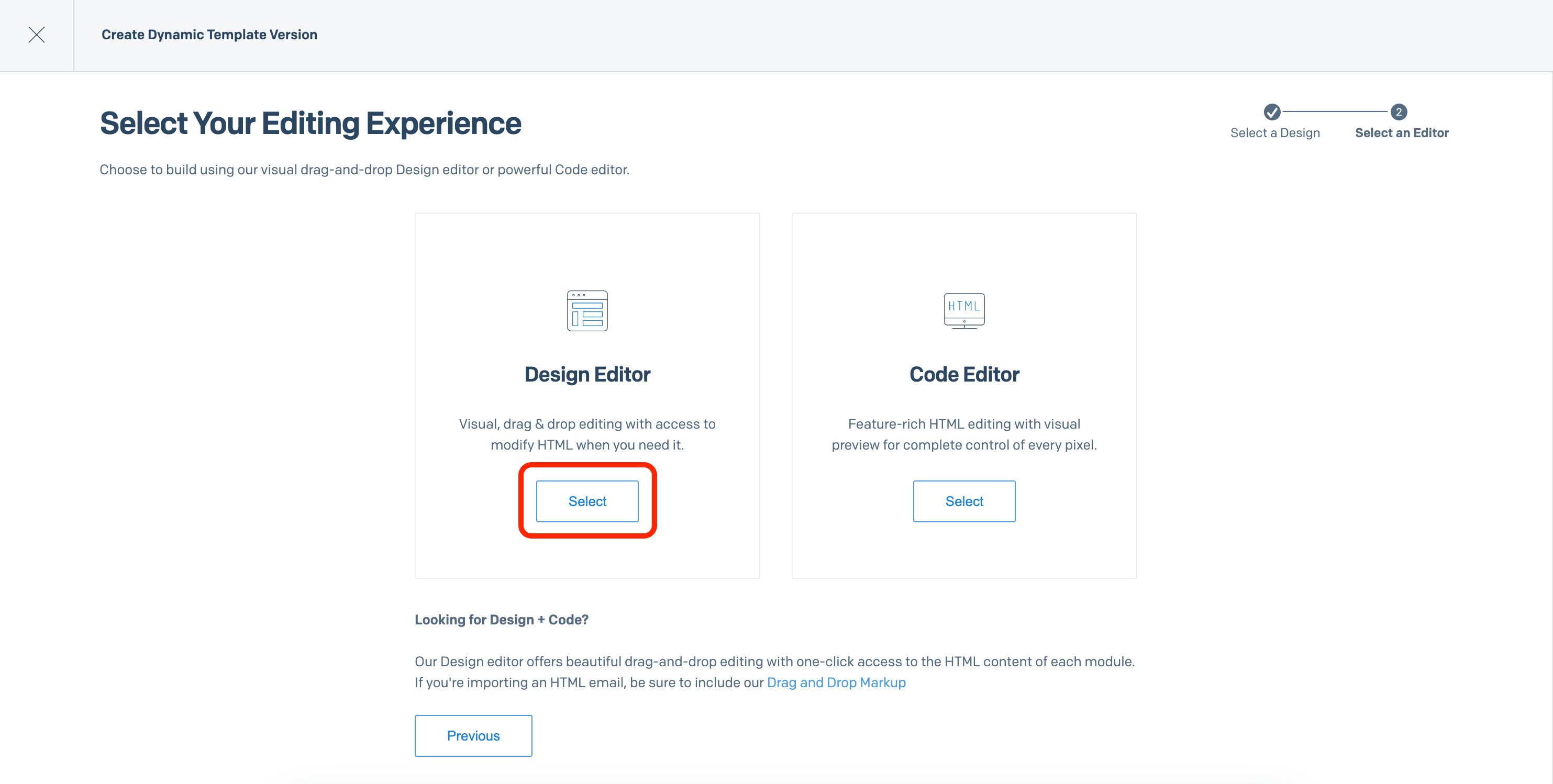Viewport: 1553px width, 784px height.
Task: Click the Select an Editor step label
Action: pyautogui.click(x=1402, y=132)
